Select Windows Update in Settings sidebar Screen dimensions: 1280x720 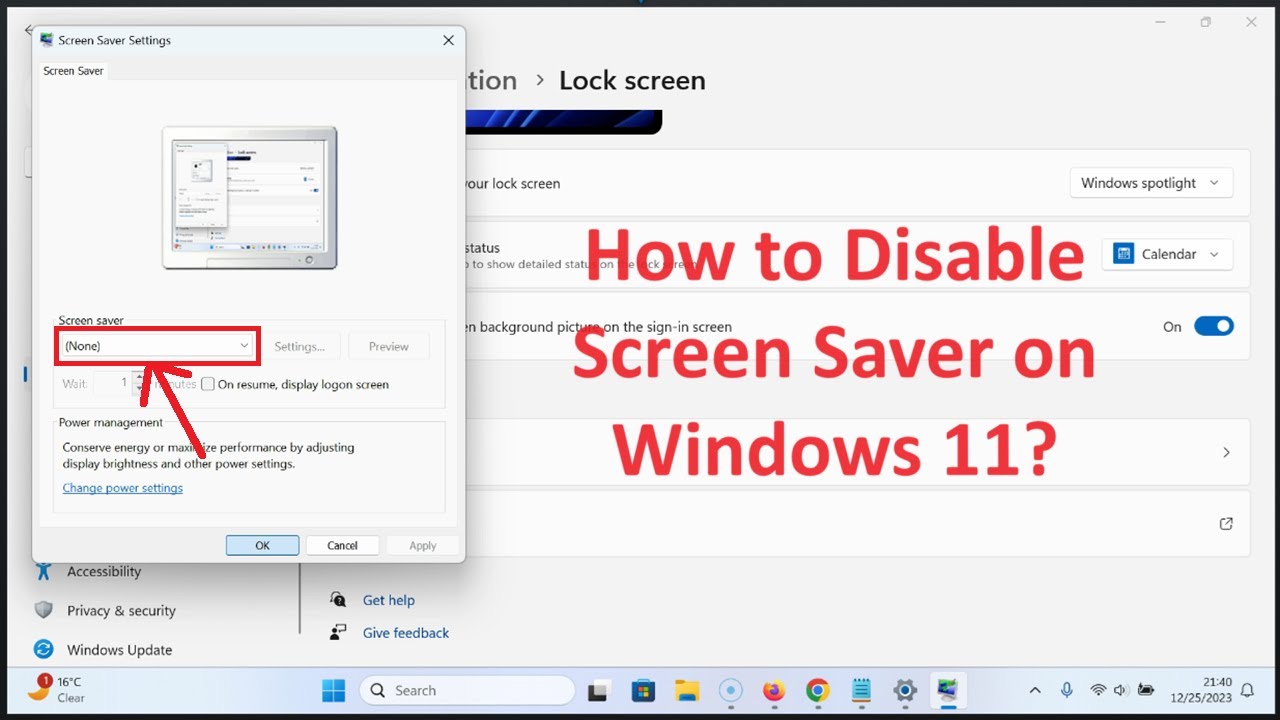click(x=119, y=650)
